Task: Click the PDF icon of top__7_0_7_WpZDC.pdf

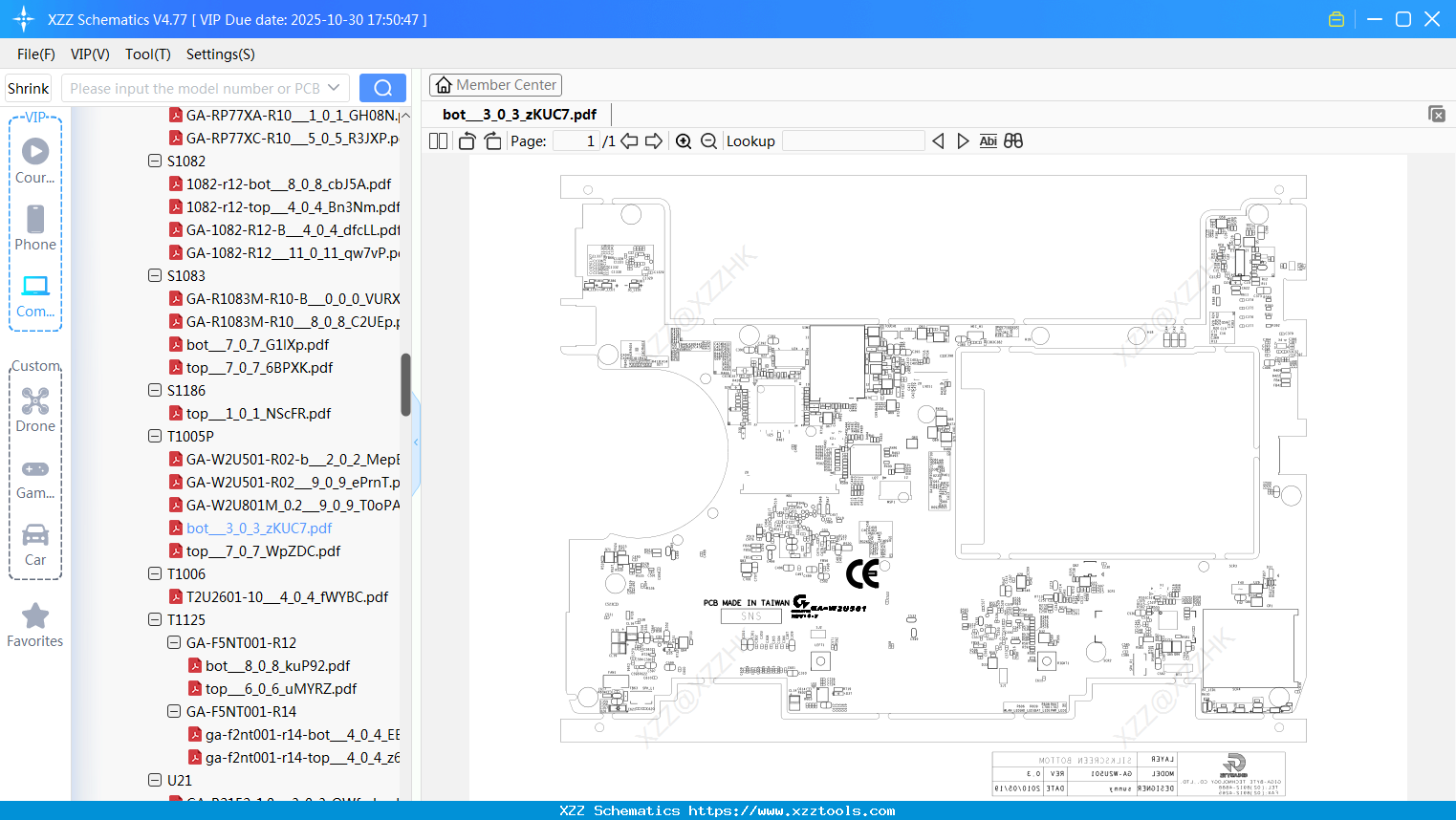Action: tap(176, 550)
